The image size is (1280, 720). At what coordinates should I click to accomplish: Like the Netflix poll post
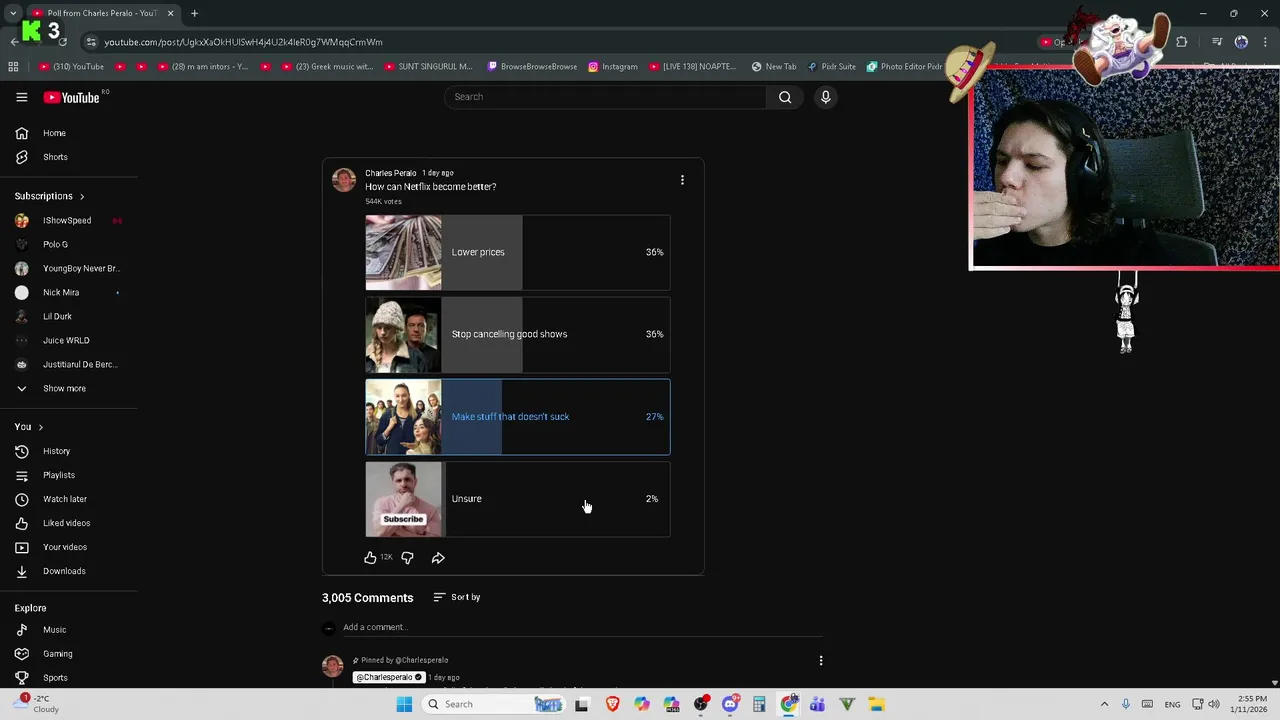370,558
